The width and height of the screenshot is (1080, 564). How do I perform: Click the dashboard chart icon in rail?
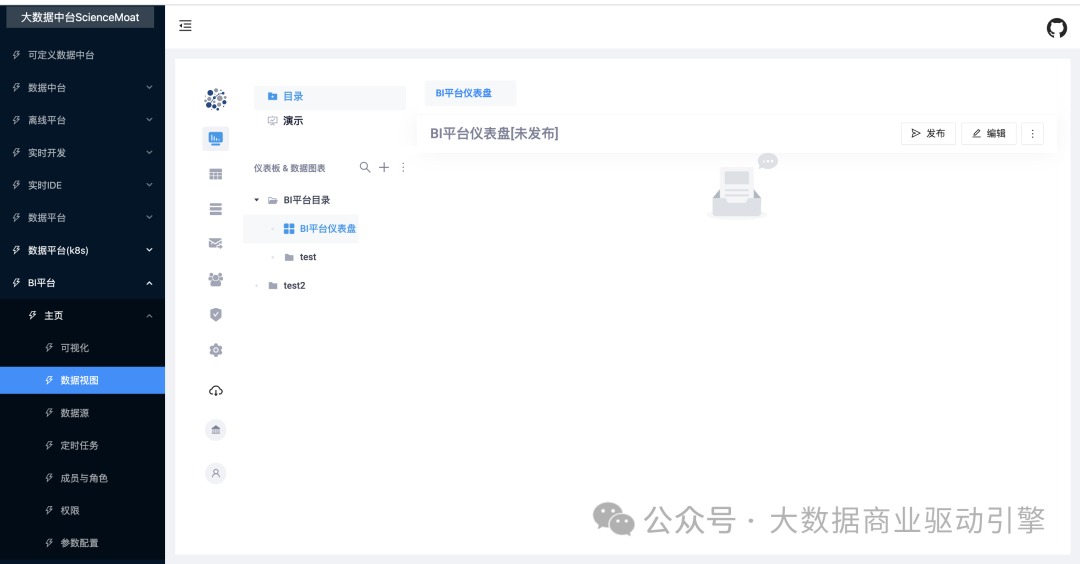tap(215, 139)
